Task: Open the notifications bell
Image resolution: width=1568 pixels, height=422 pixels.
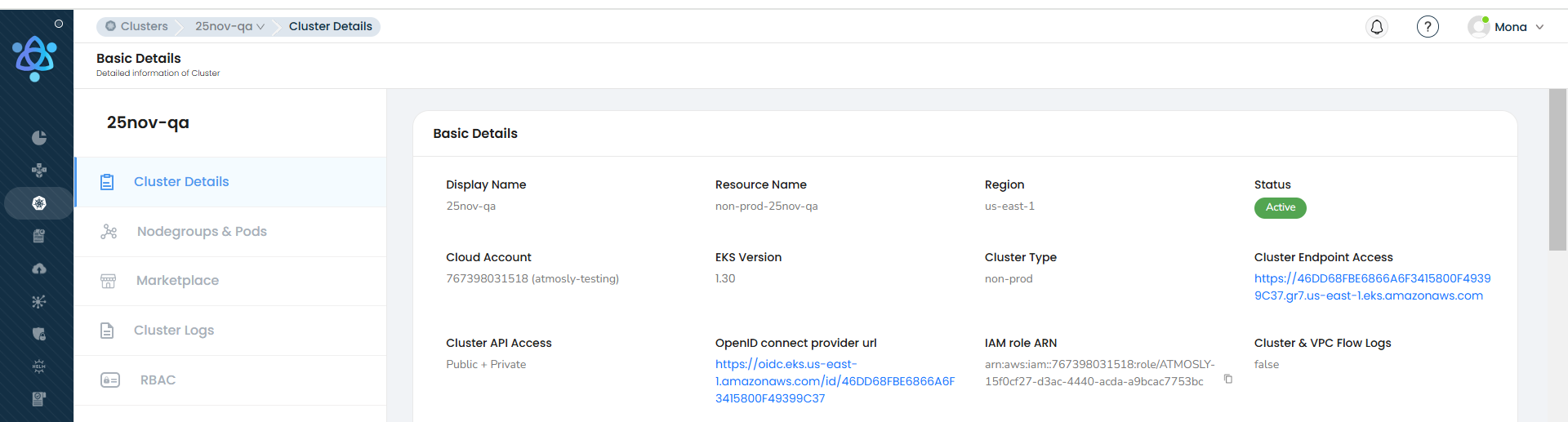Action: (1377, 27)
